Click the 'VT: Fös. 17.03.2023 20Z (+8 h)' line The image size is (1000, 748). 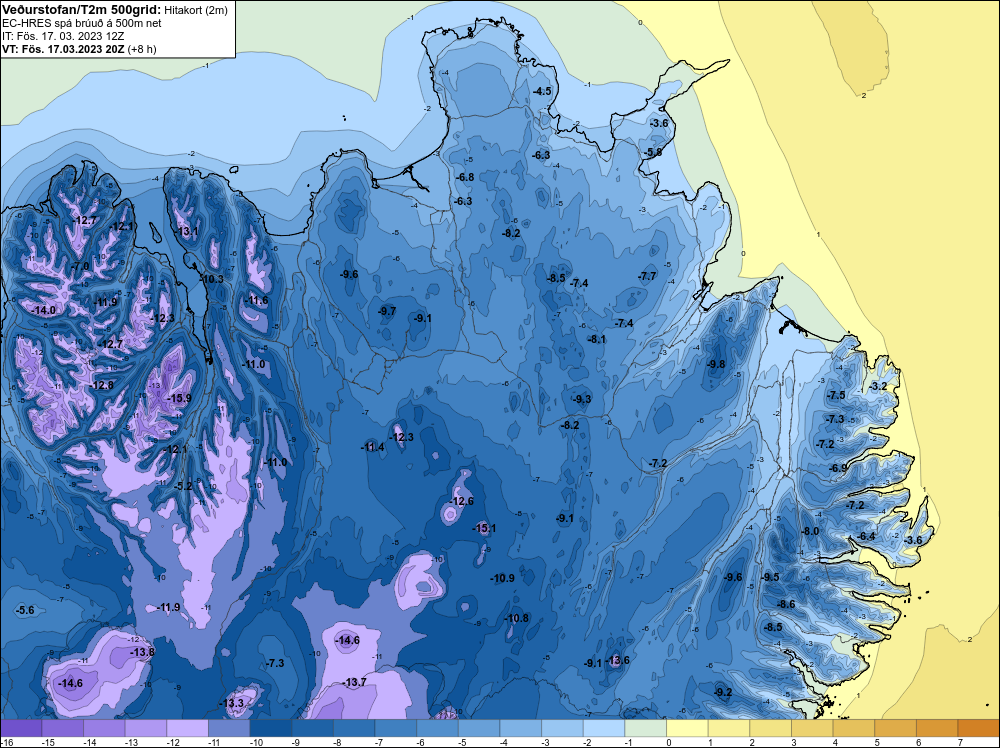79,48
